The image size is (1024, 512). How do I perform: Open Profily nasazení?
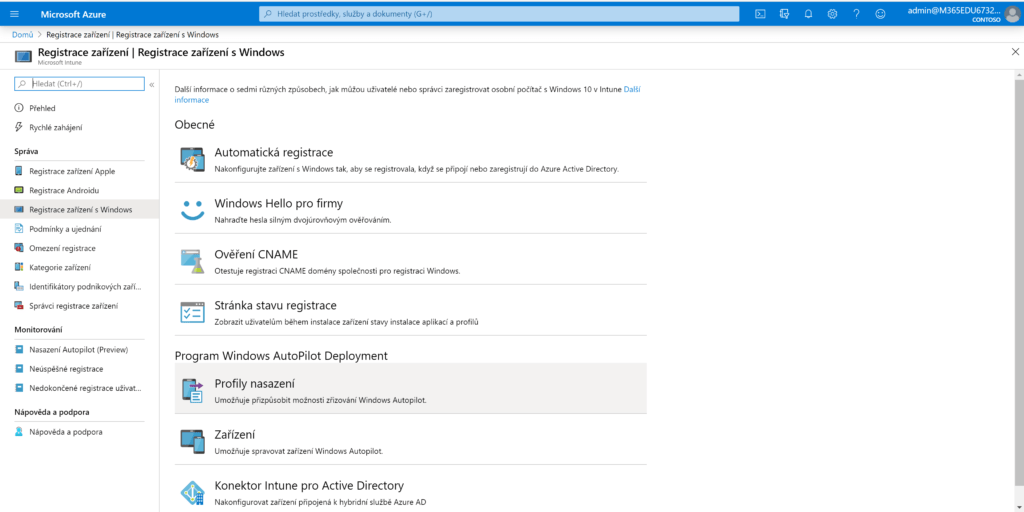pos(254,384)
